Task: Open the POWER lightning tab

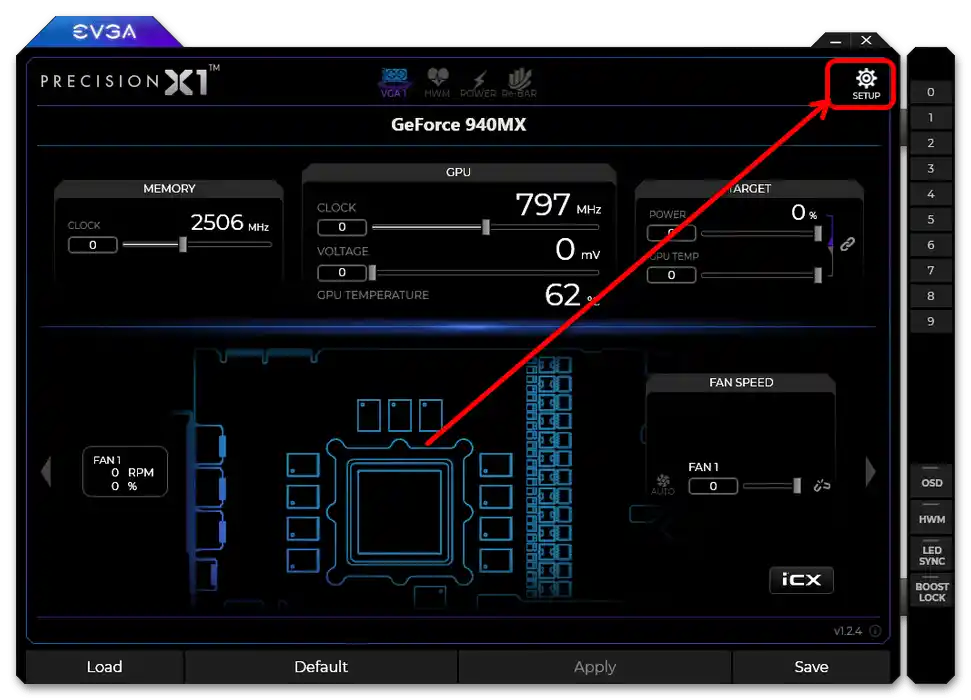Action: coord(478,83)
